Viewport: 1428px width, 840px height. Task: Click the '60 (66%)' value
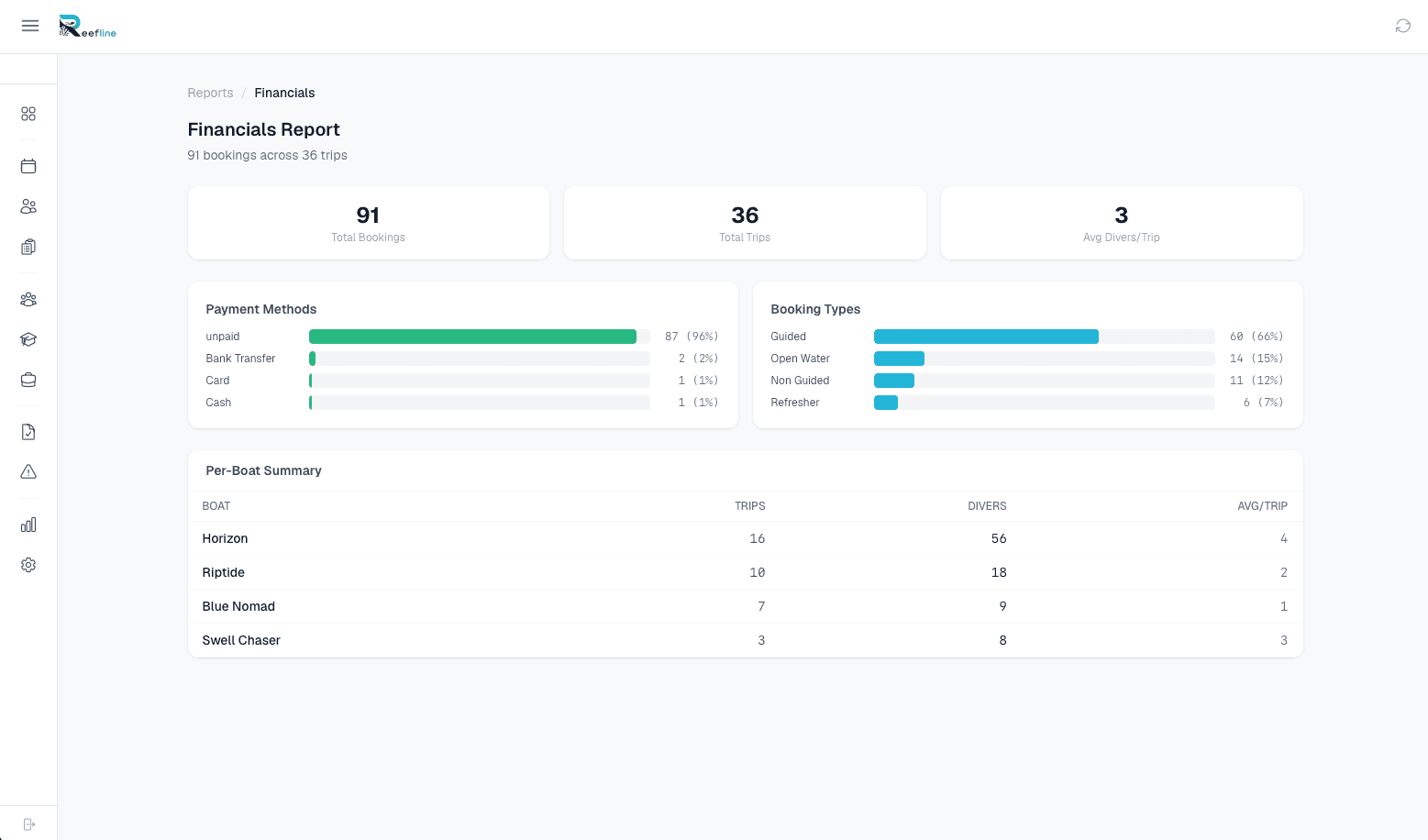pos(1256,337)
